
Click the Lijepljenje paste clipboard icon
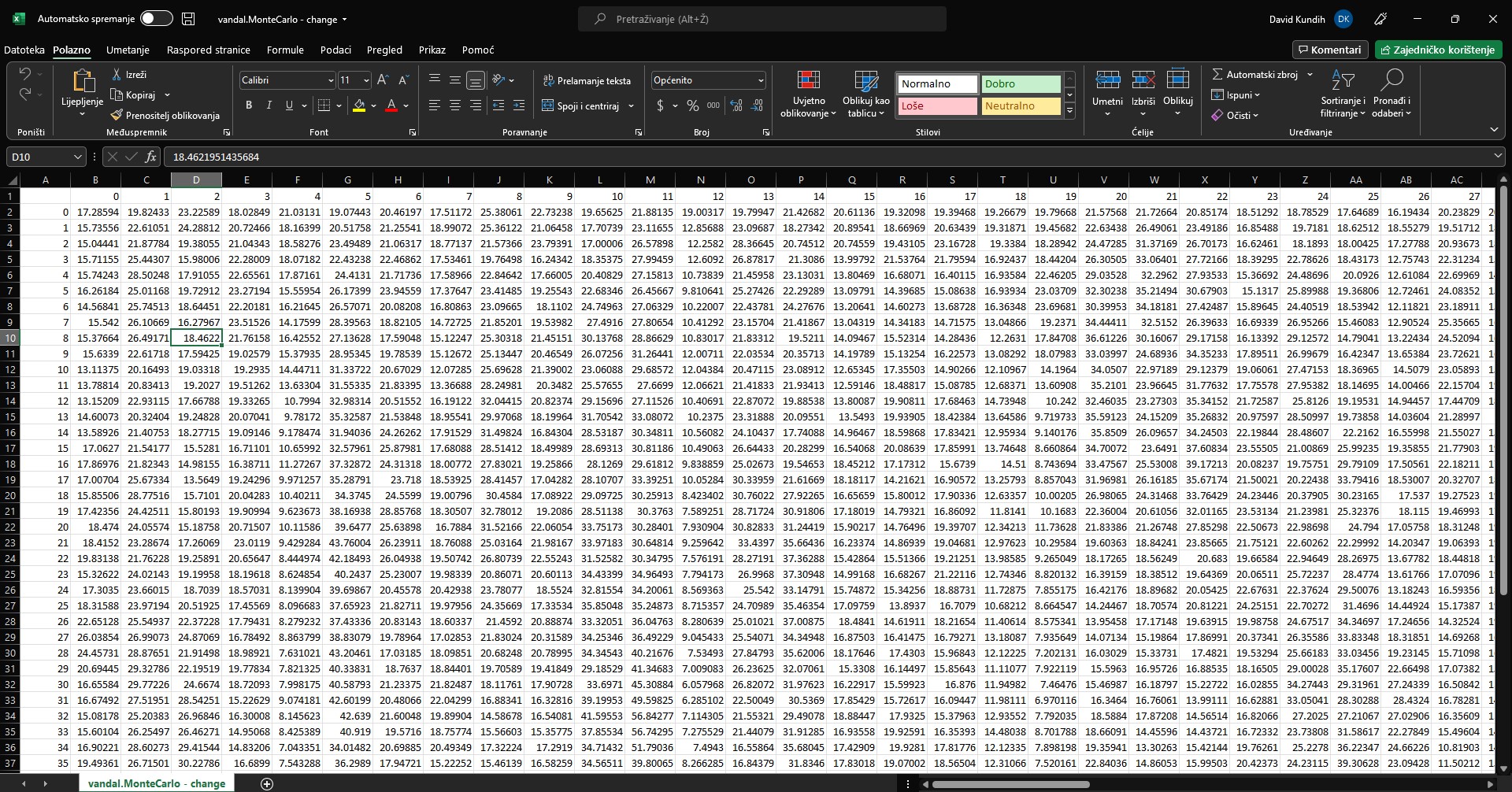(x=82, y=82)
